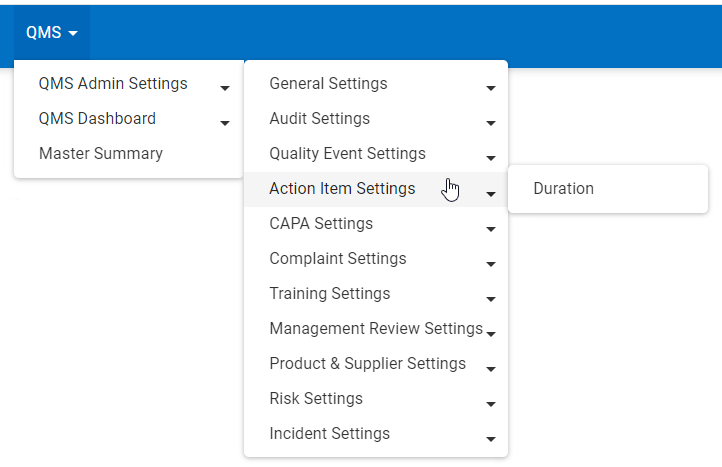Select Duration from the flyout menu

point(563,189)
